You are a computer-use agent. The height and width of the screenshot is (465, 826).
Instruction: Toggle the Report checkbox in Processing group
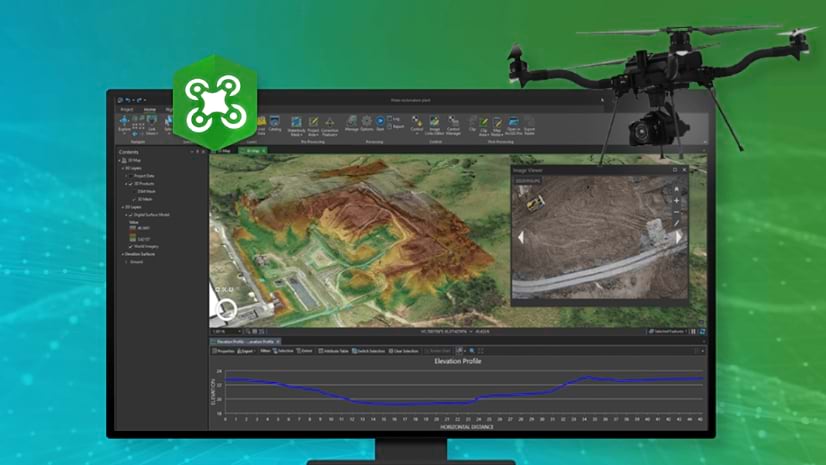[x=390, y=126]
